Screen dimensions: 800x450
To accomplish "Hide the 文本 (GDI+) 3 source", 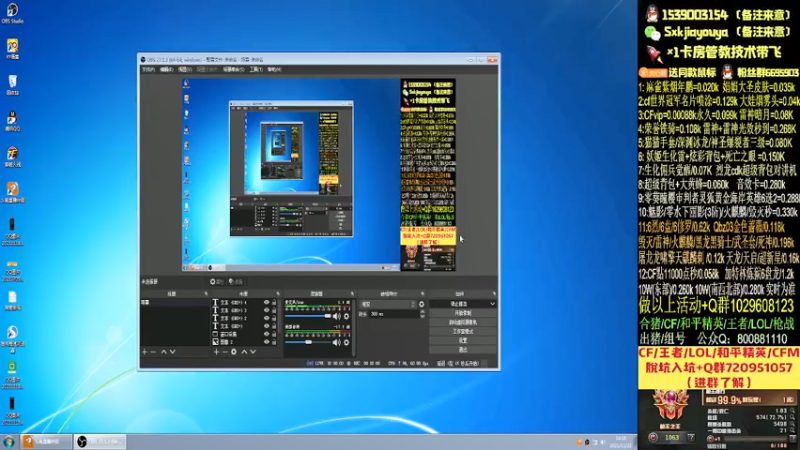I will point(266,310).
